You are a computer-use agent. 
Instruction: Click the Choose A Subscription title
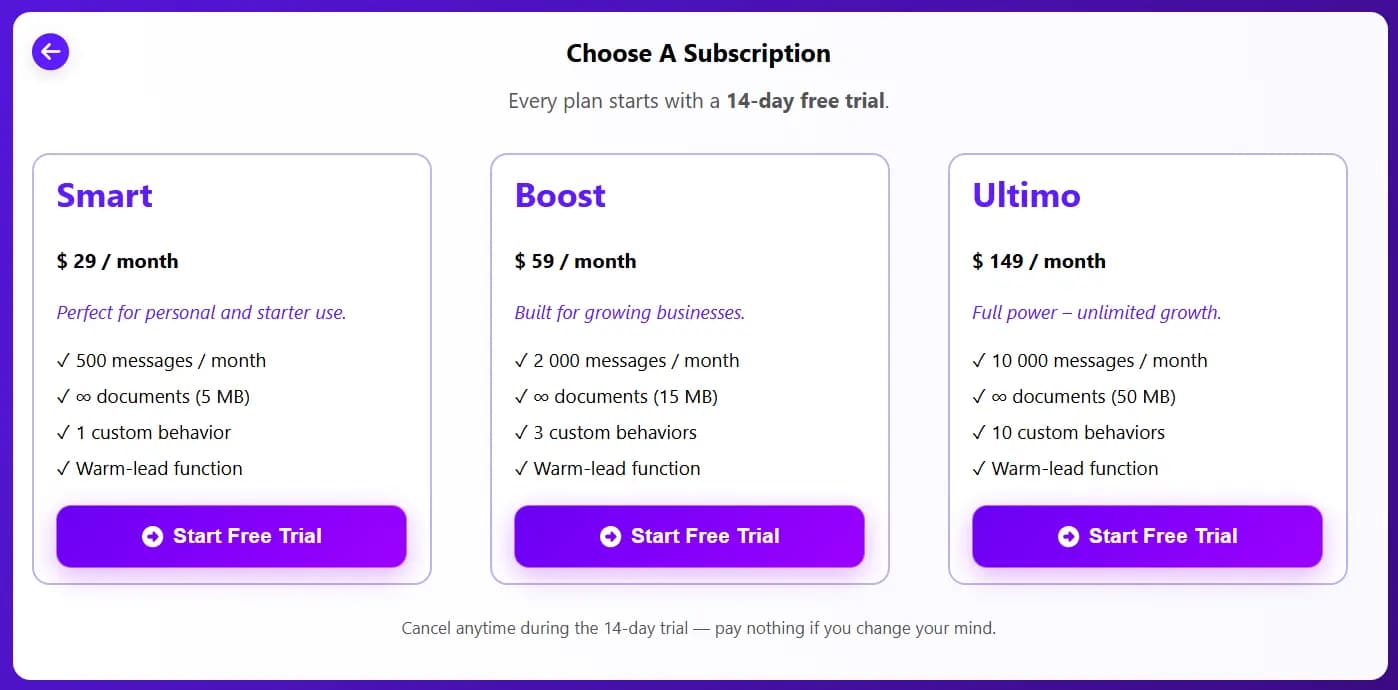[698, 53]
